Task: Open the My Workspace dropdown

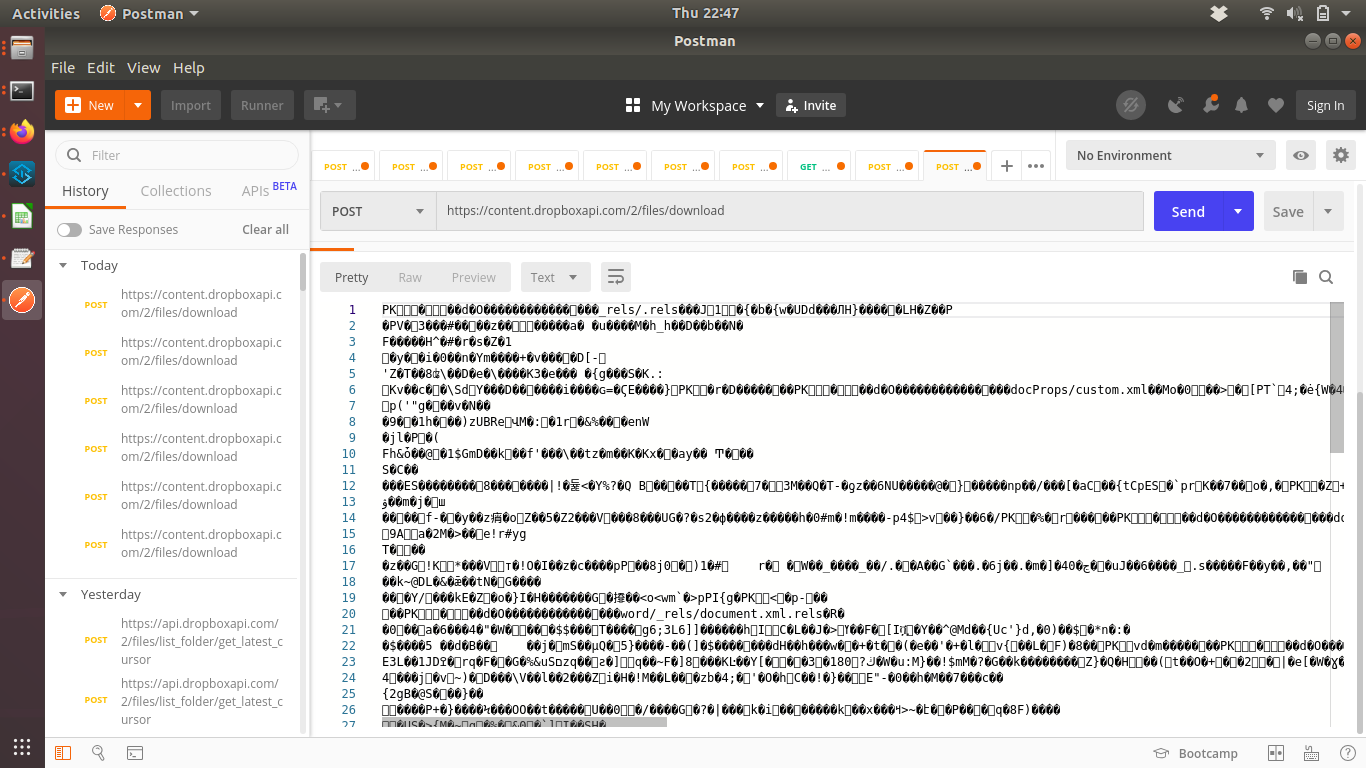Action: point(695,105)
